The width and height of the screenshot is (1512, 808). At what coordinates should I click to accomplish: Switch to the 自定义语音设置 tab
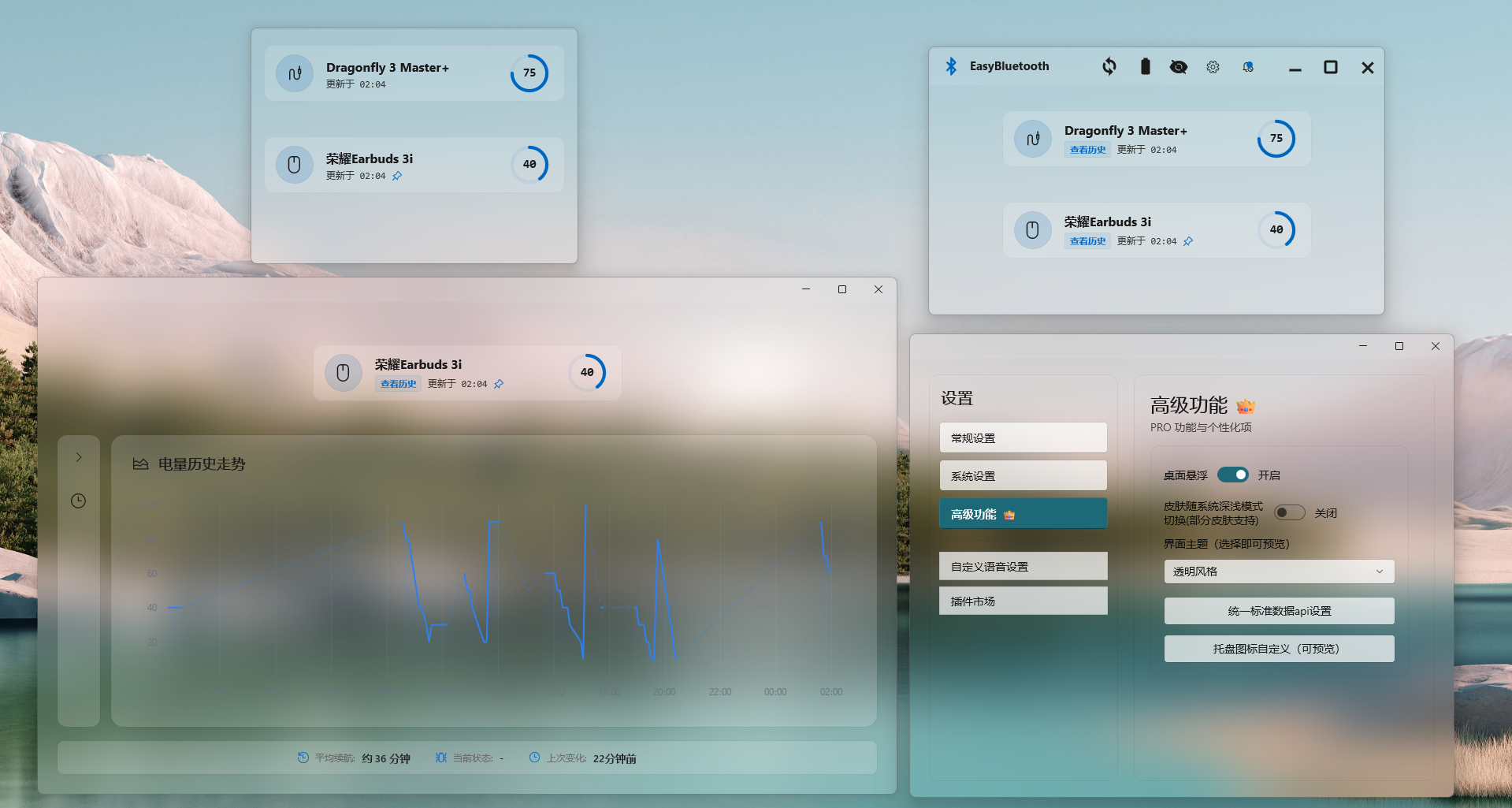[x=1023, y=567]
